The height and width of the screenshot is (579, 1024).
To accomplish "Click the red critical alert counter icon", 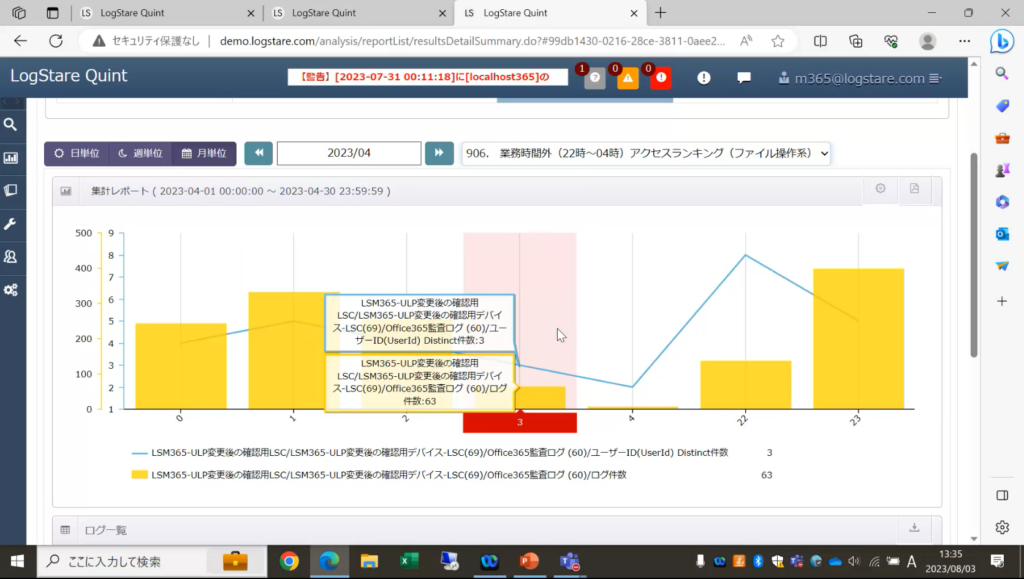I will click(x=661, y=78).
